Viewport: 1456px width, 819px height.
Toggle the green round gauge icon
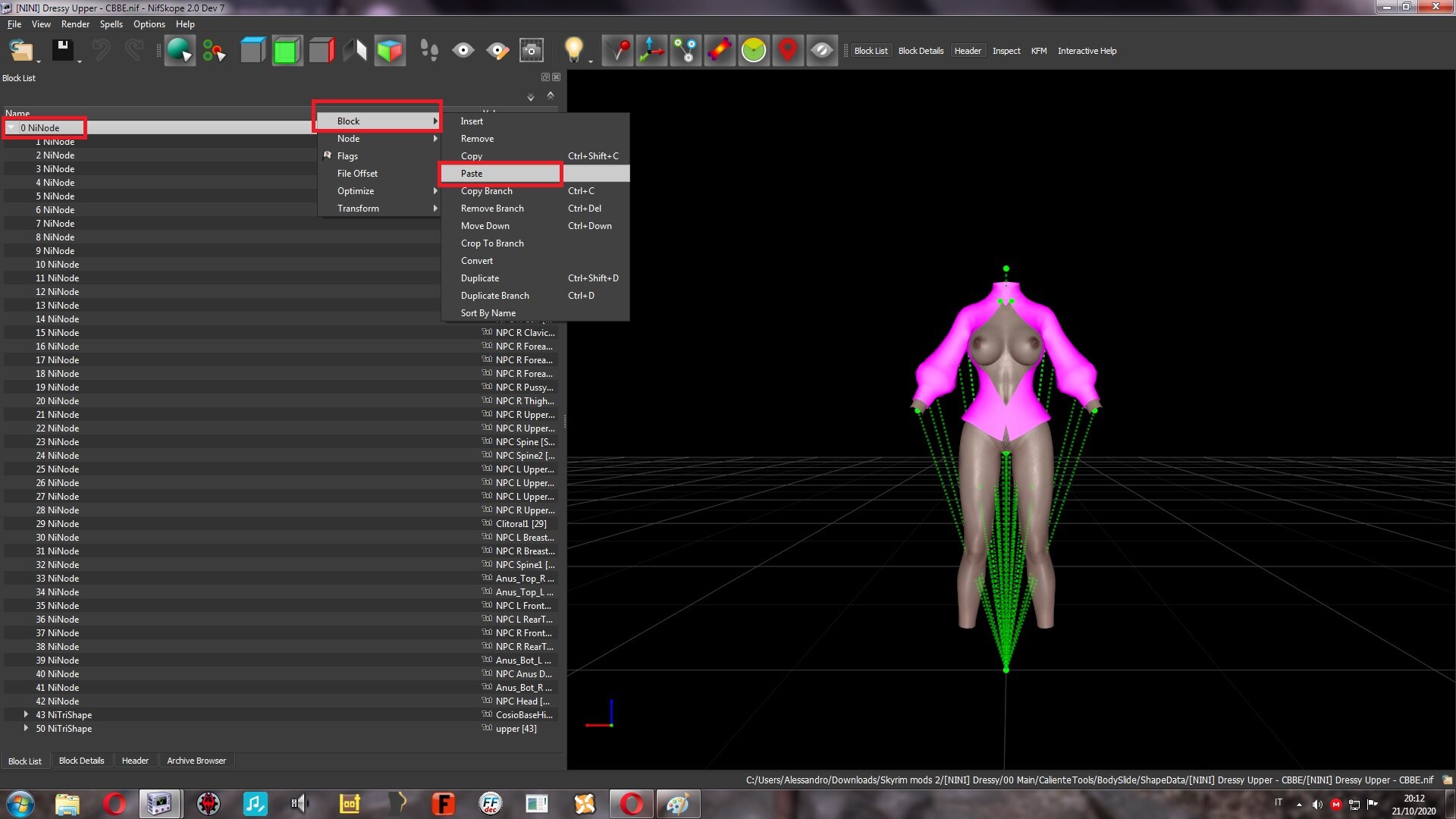click(754, 51)
